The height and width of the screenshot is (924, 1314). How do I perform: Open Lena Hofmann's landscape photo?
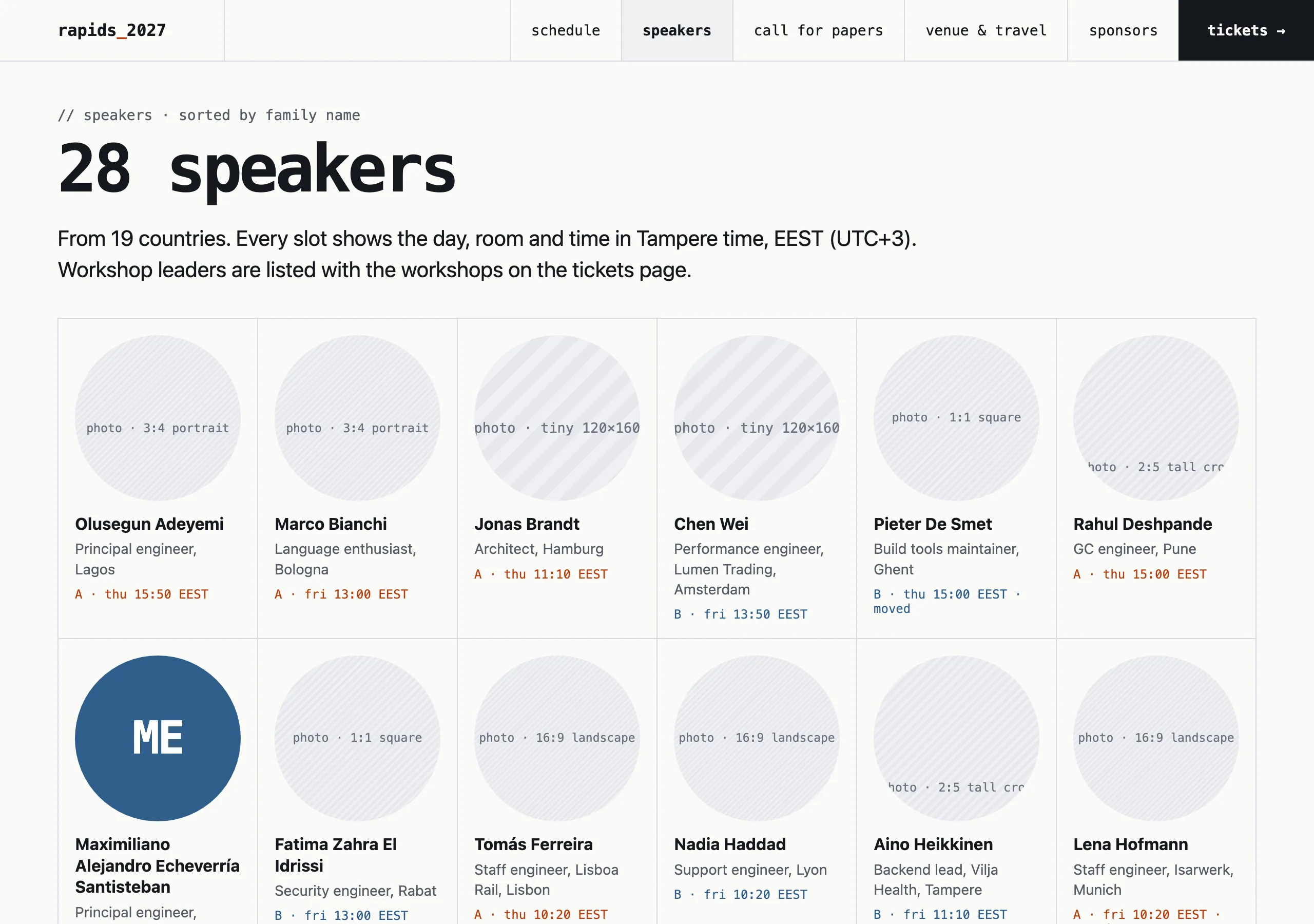(x=1156, y=738)
